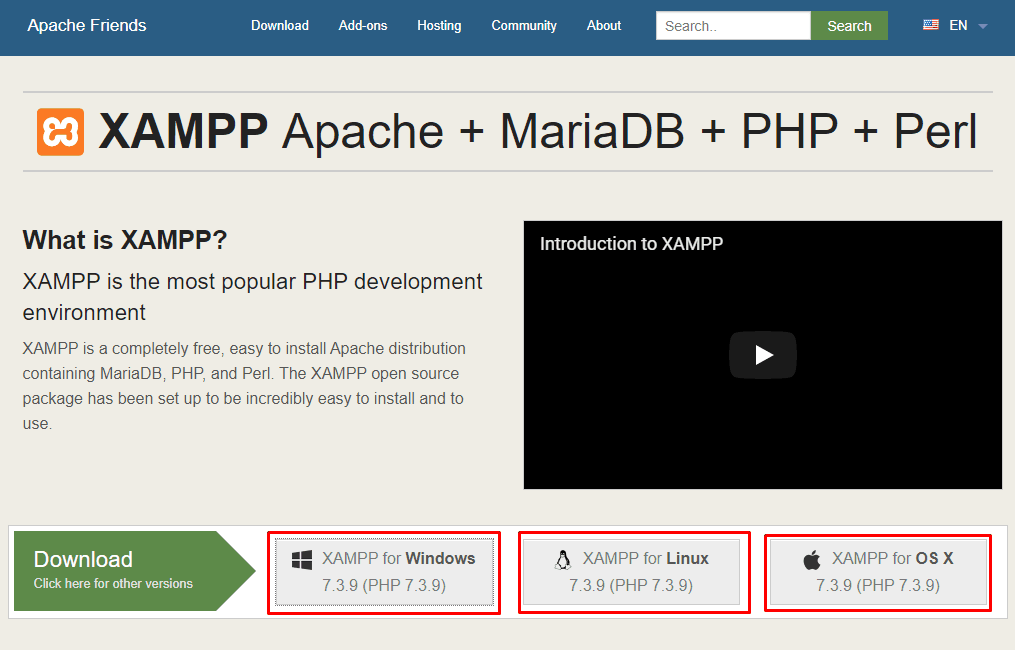Open the Download menu item

[x=280, y=26]
